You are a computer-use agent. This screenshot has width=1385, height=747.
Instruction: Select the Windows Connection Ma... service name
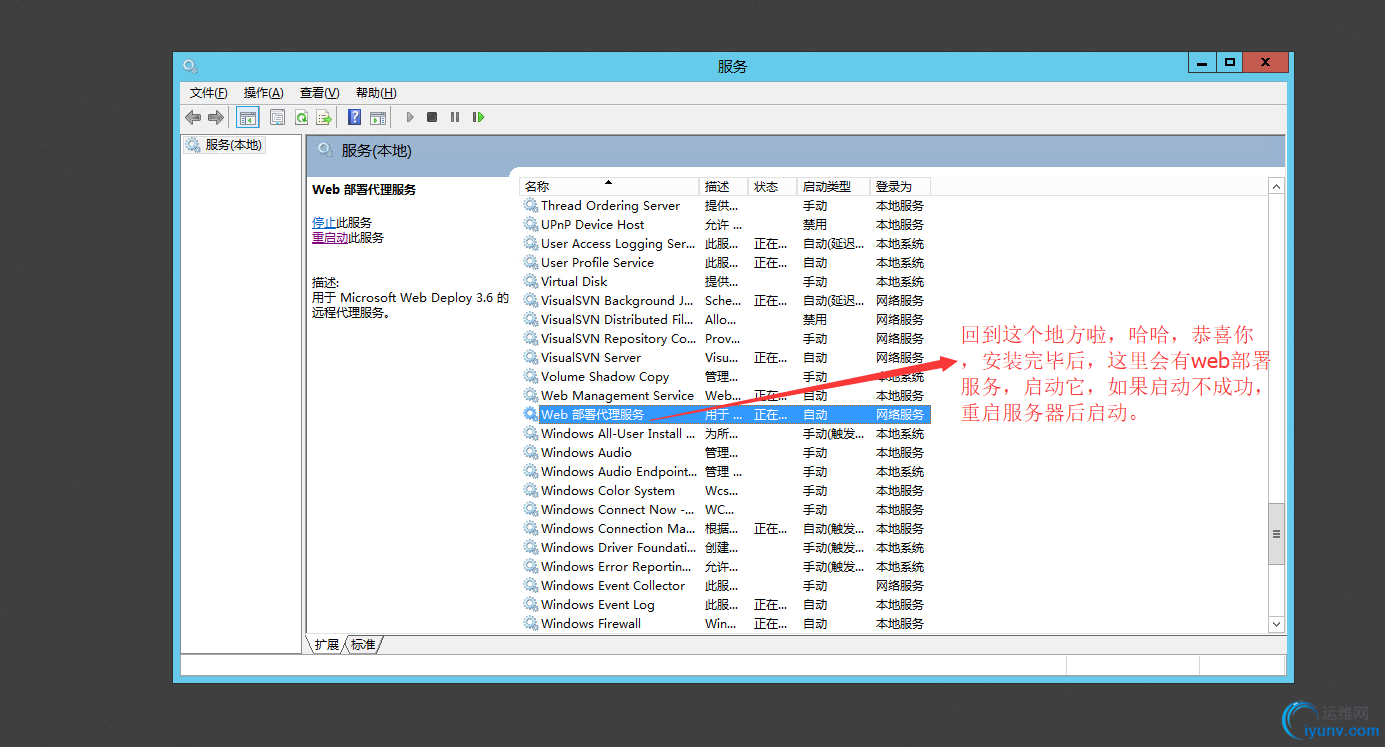pos(618,528)
